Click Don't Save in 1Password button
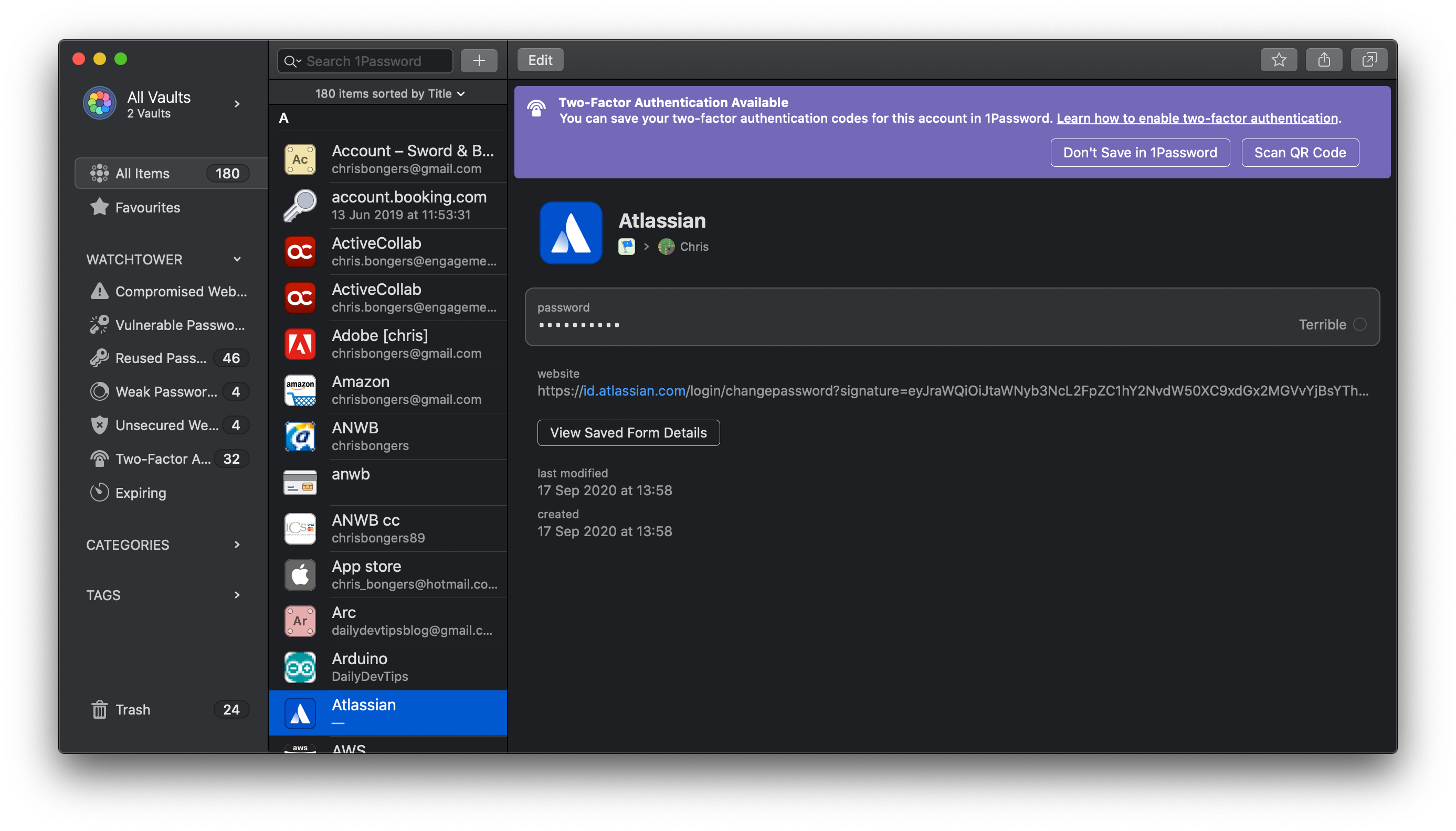Viewport: 1456px width, 831px height. click(1140, 152)
